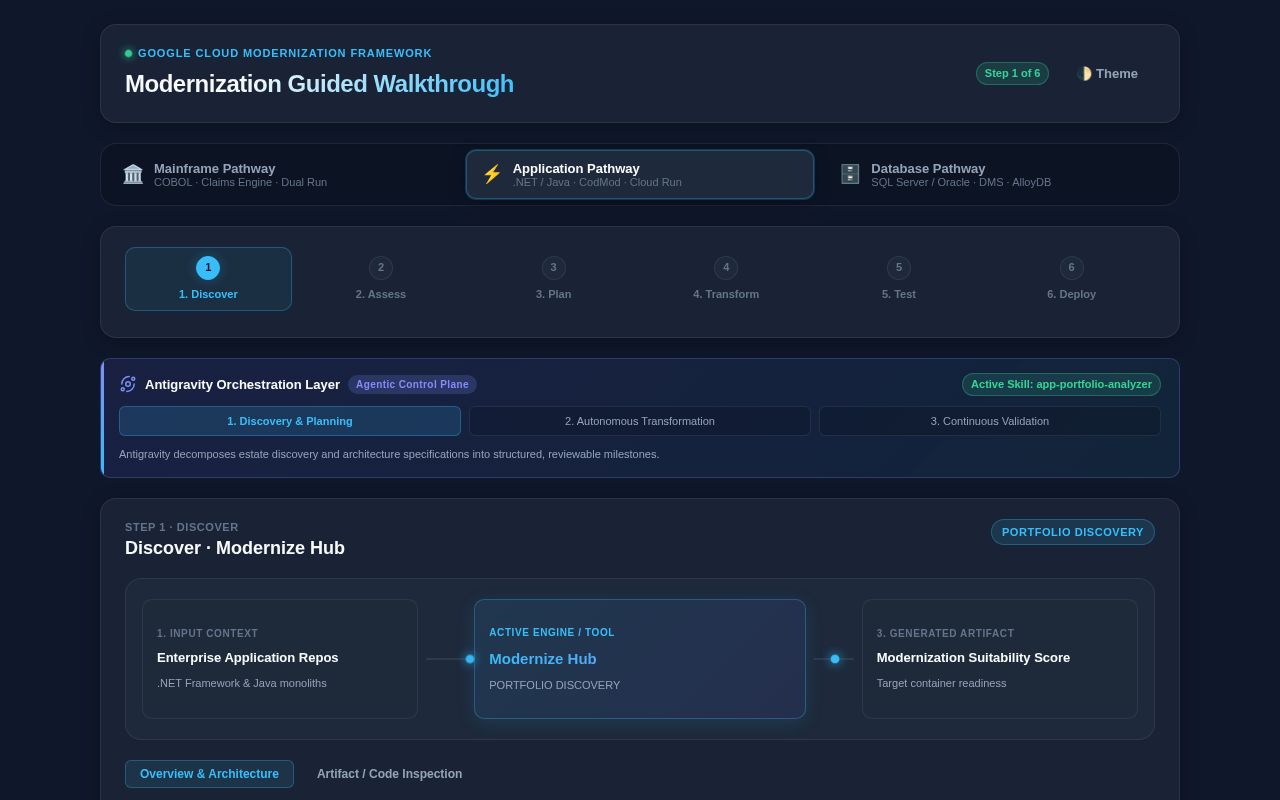Click the Step 1 of 6 badge

[1012, 73]
